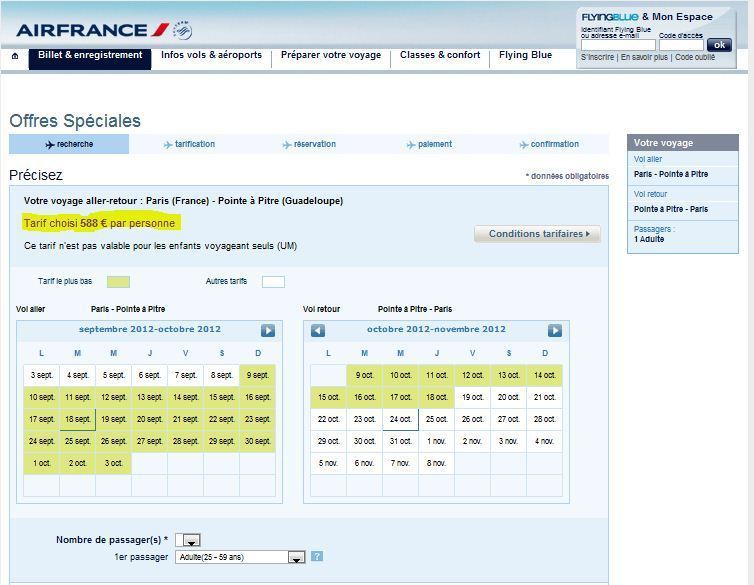
Task: Select the Classes & confort menu
Action: point(440,56)
